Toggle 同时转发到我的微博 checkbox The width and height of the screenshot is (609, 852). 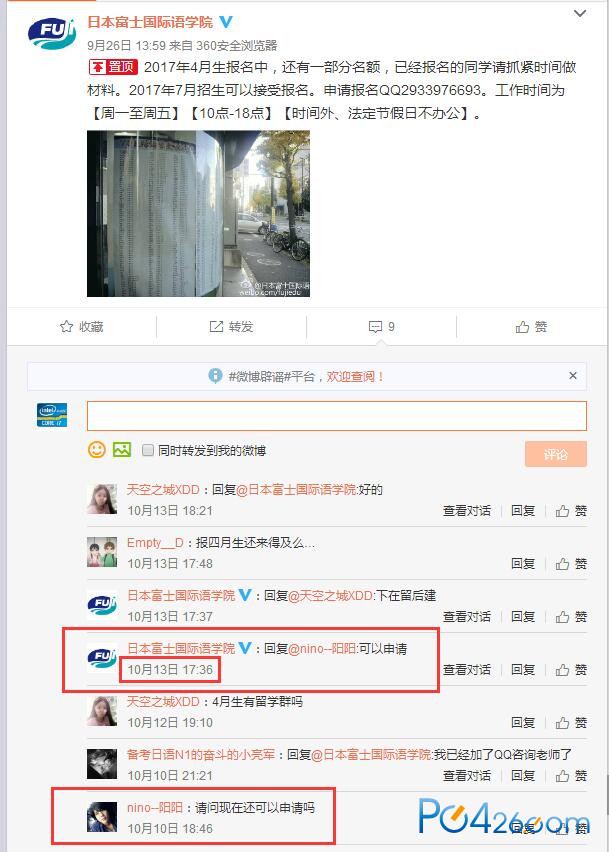(147, 450)
